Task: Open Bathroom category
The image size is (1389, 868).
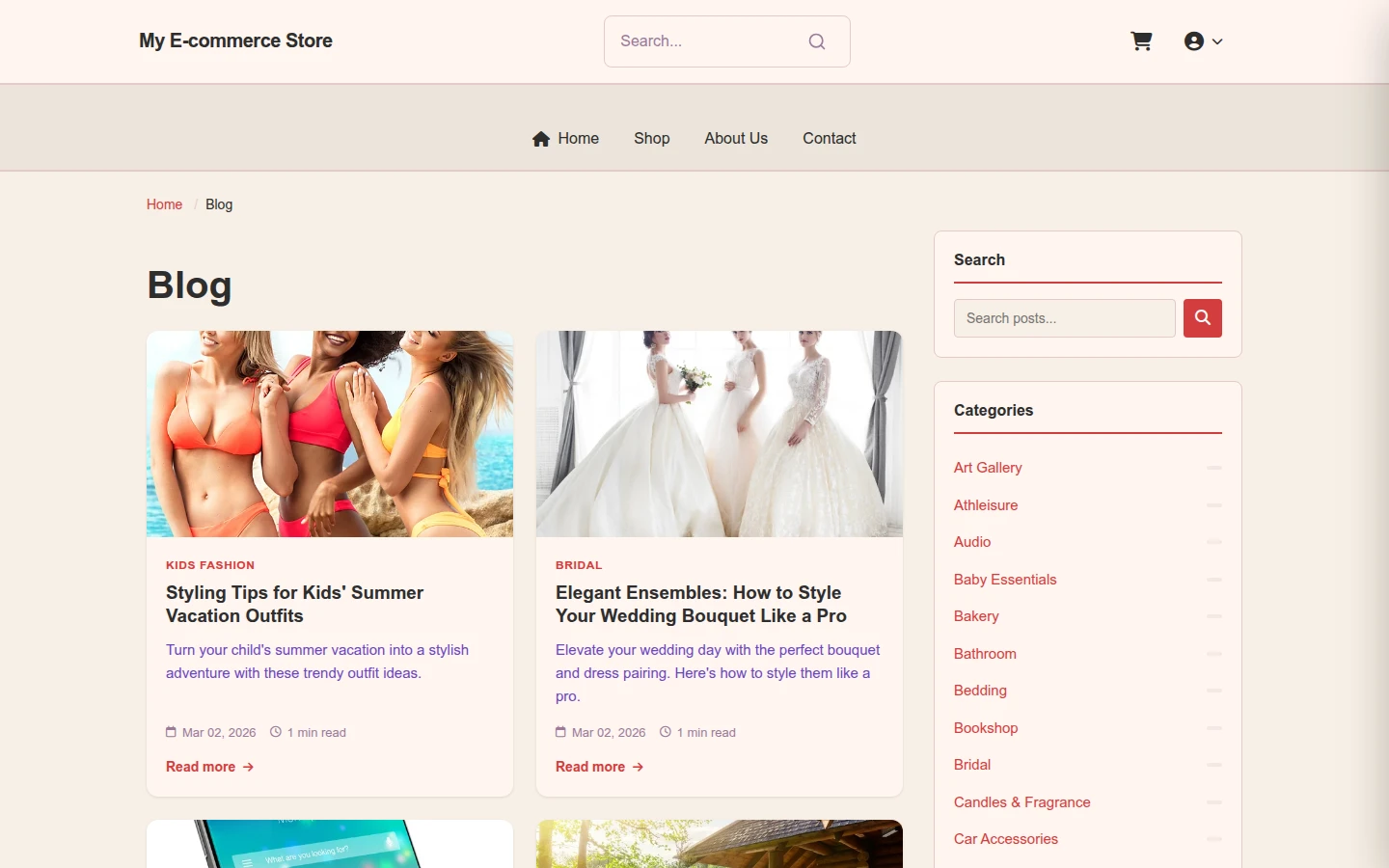Action: pyautogui.click(x=985, y=654)
